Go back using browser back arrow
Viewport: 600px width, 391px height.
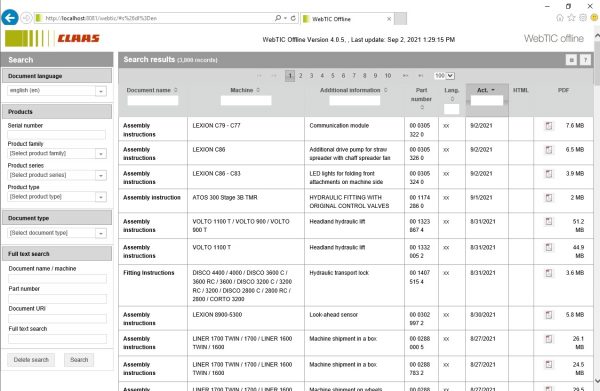[10, 18]
